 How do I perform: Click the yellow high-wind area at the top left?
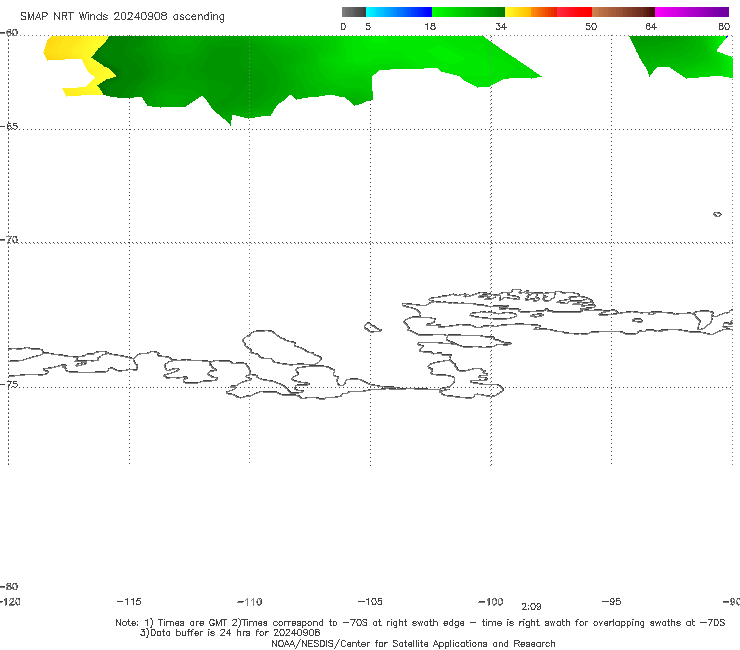coord(71,50)
